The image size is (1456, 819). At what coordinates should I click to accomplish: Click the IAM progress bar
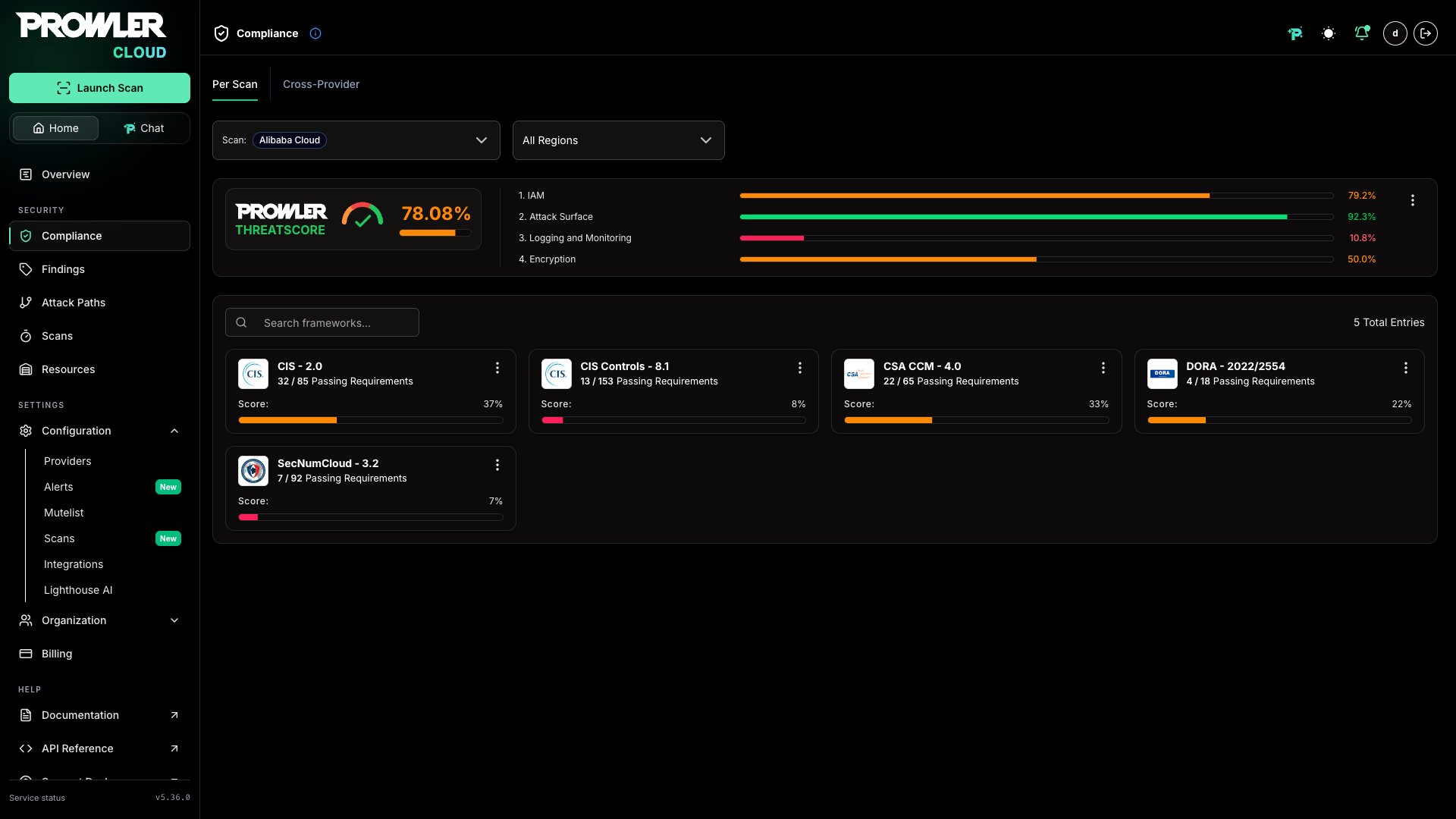click(1037, 196)
